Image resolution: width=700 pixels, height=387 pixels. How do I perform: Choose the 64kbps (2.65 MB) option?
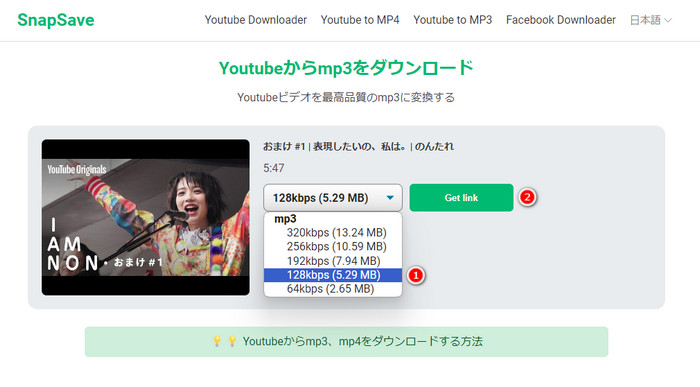333,289
